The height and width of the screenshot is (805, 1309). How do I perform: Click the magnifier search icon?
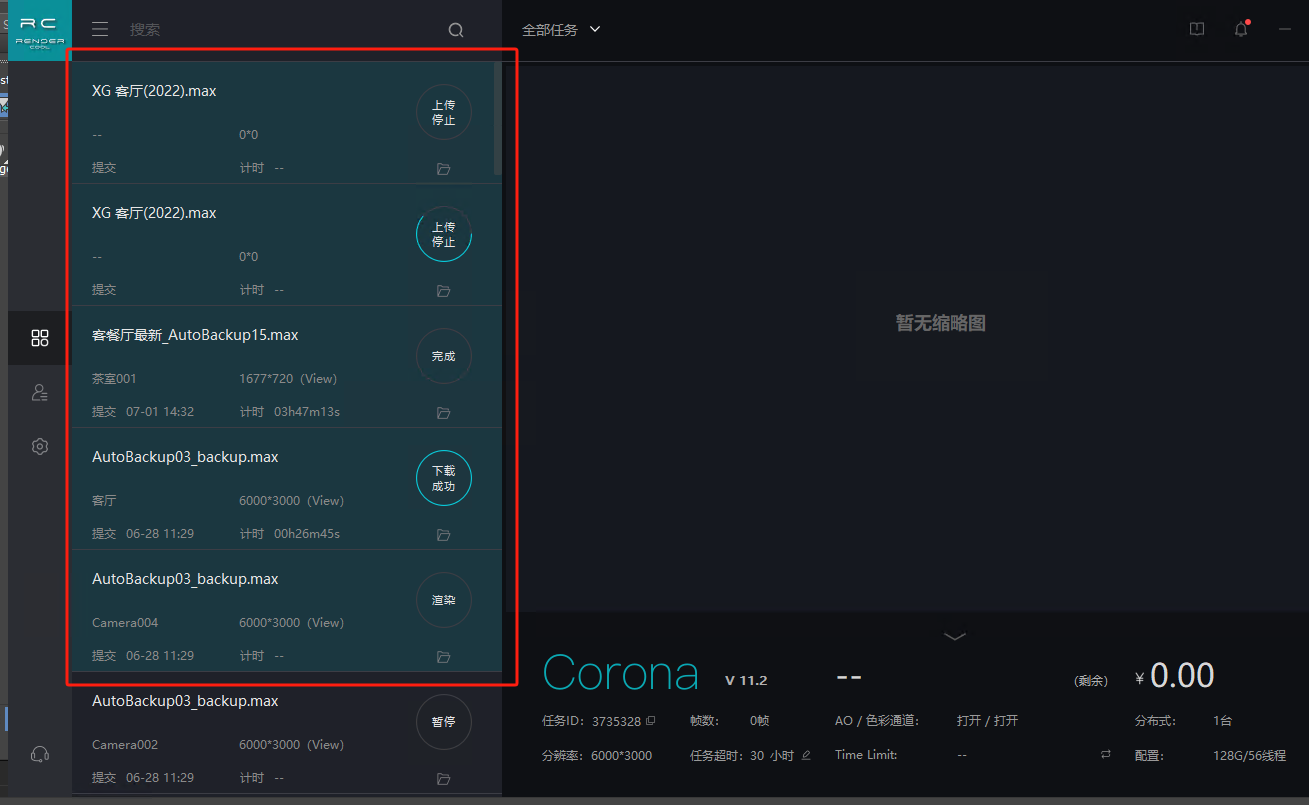456,30
